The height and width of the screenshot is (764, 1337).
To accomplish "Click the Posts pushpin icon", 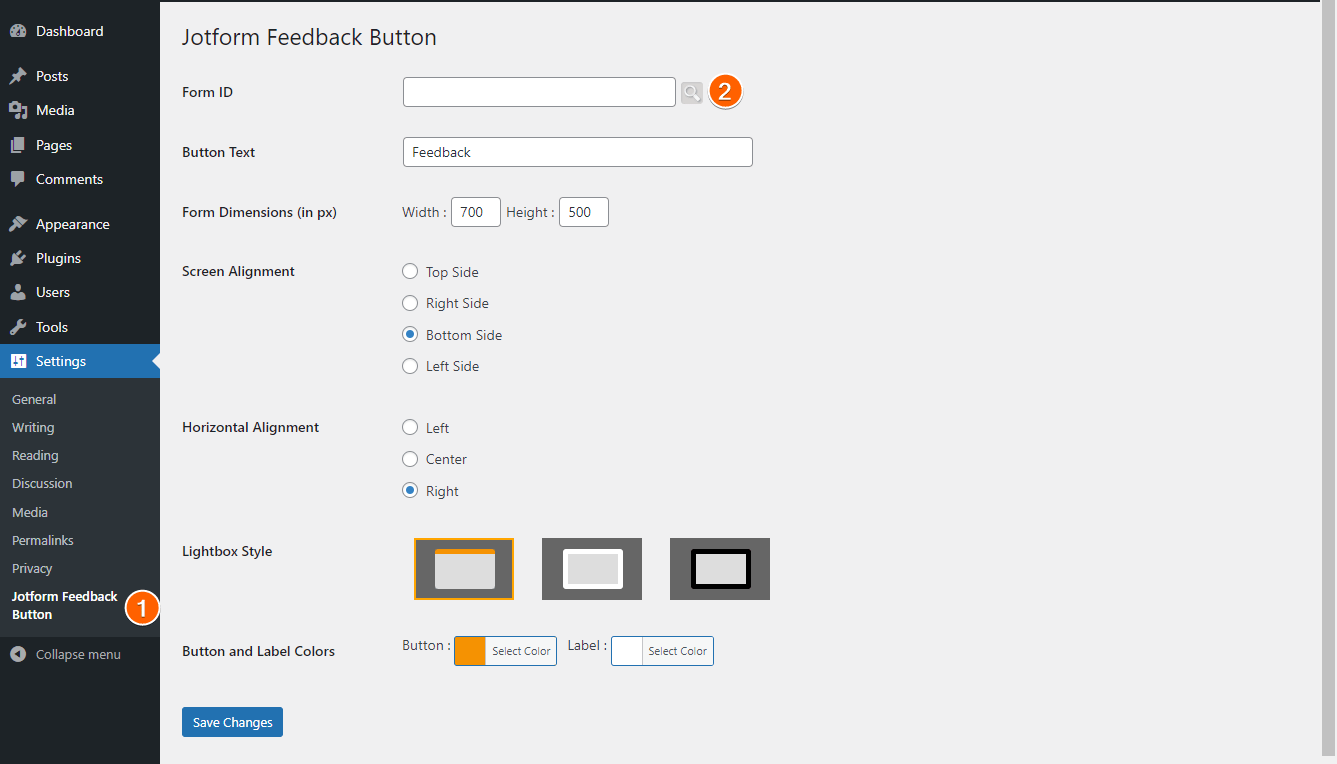I will coord(18,76).
